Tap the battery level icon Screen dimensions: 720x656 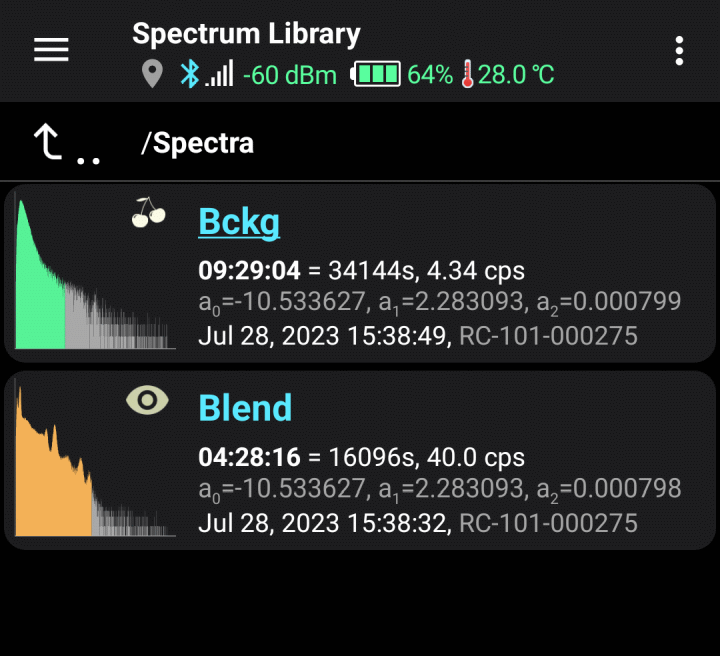(x=376, y=74)
